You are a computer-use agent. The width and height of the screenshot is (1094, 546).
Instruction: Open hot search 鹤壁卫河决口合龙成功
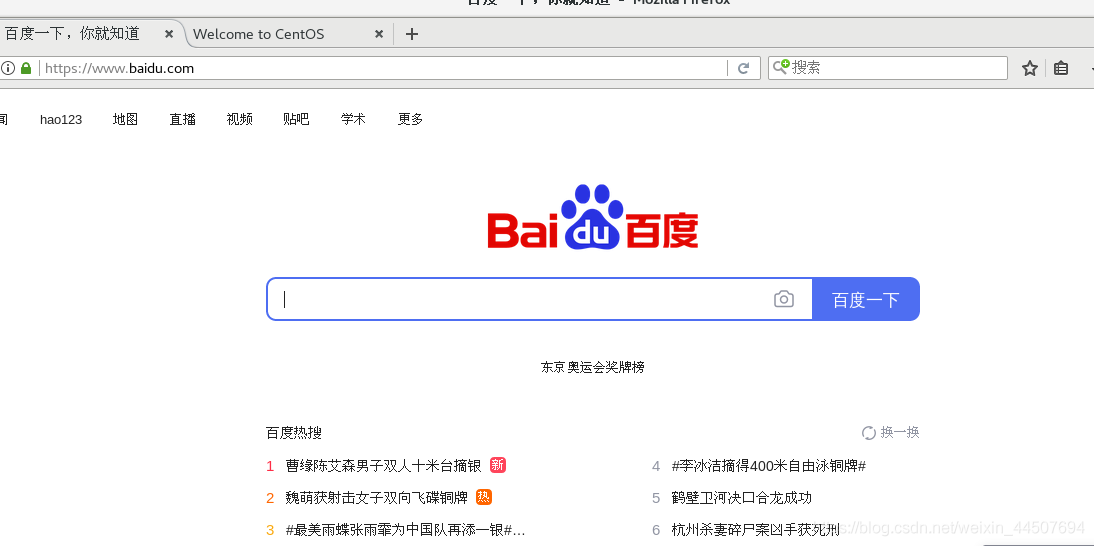point(742,498)
